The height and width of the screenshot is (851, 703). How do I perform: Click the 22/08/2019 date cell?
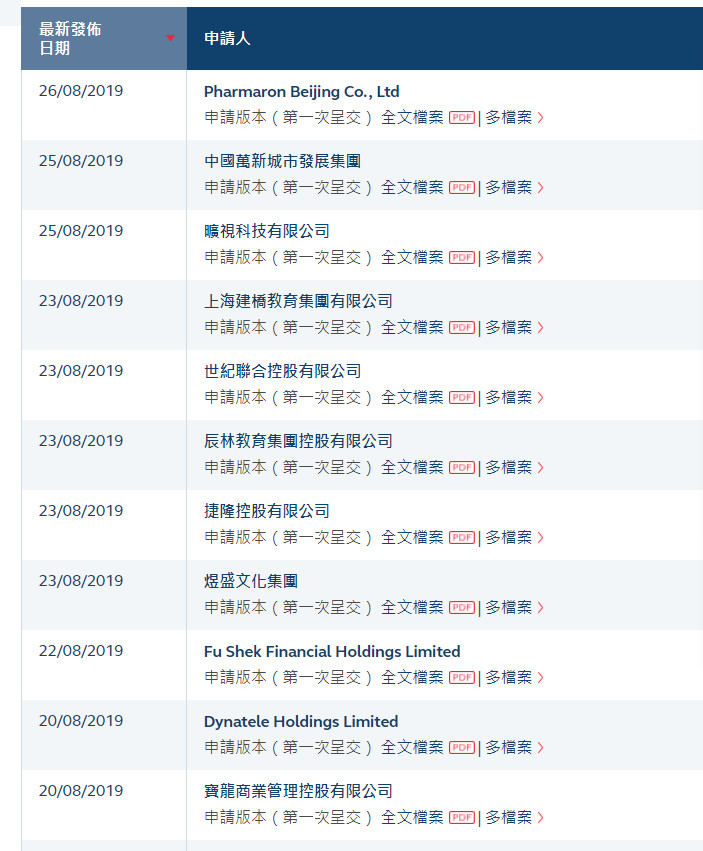click(x=81, y=651)
